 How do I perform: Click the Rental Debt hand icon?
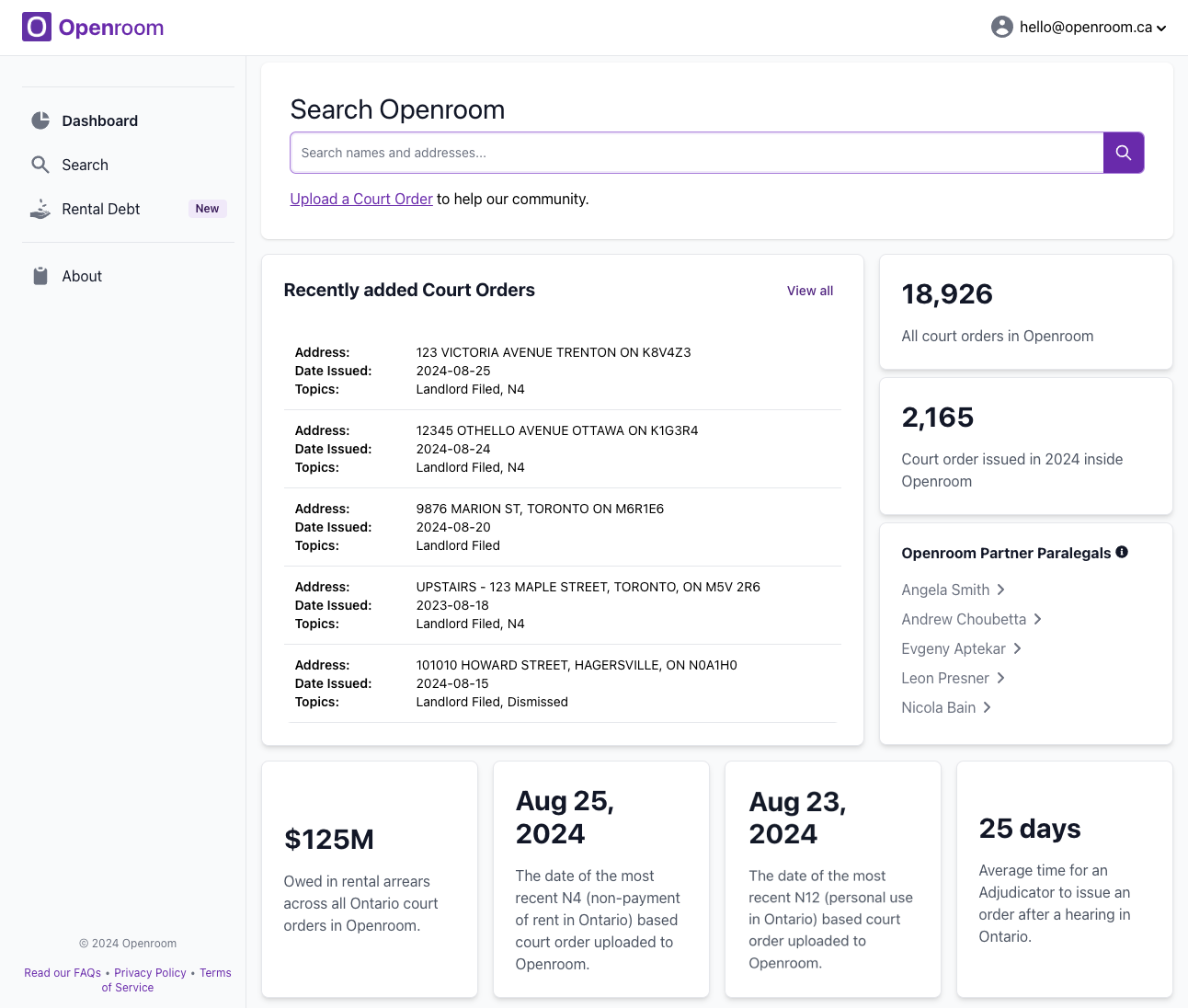(x=40, y=209)
